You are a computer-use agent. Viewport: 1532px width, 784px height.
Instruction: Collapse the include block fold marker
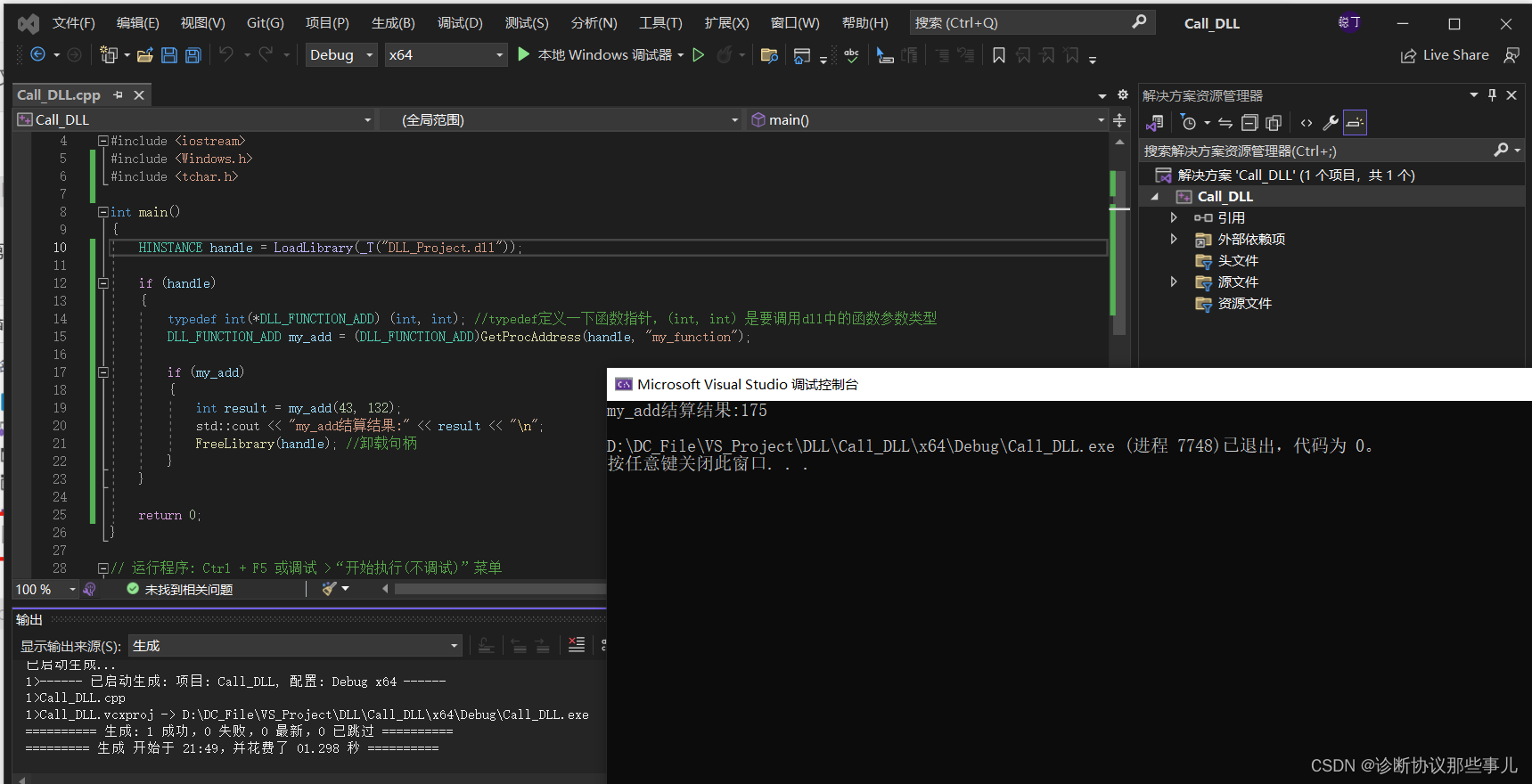(x=103, y=141)
